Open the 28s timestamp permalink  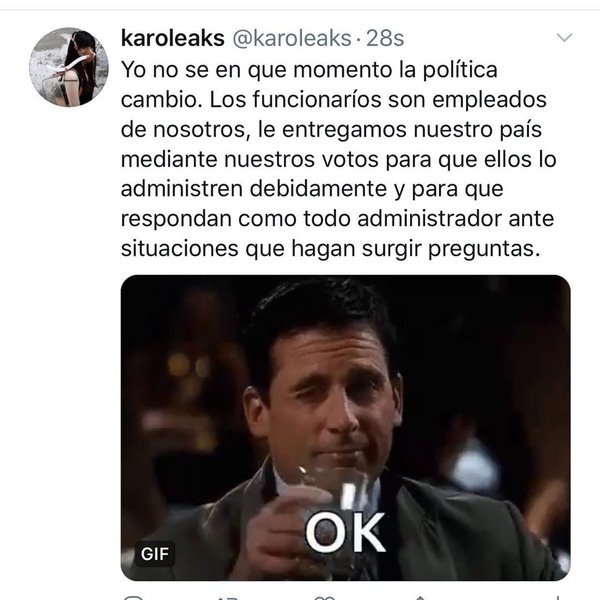coord(385,38)
